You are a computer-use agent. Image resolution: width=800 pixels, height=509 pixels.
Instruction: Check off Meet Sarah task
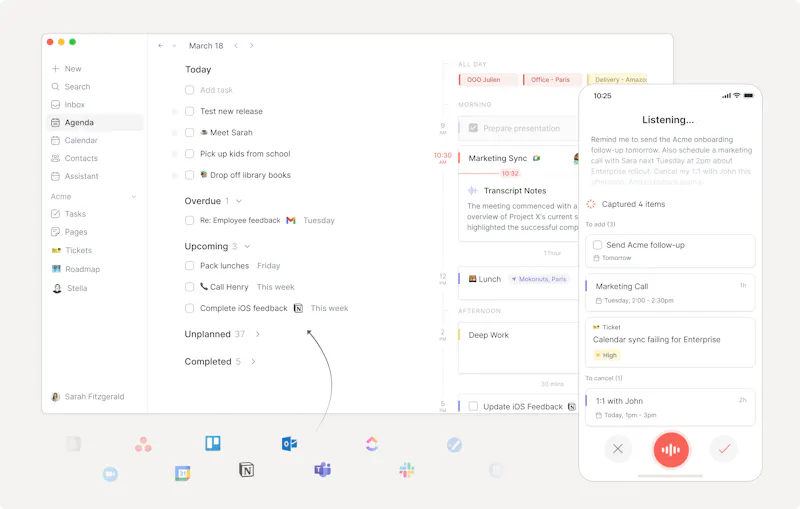click(189, 133)
